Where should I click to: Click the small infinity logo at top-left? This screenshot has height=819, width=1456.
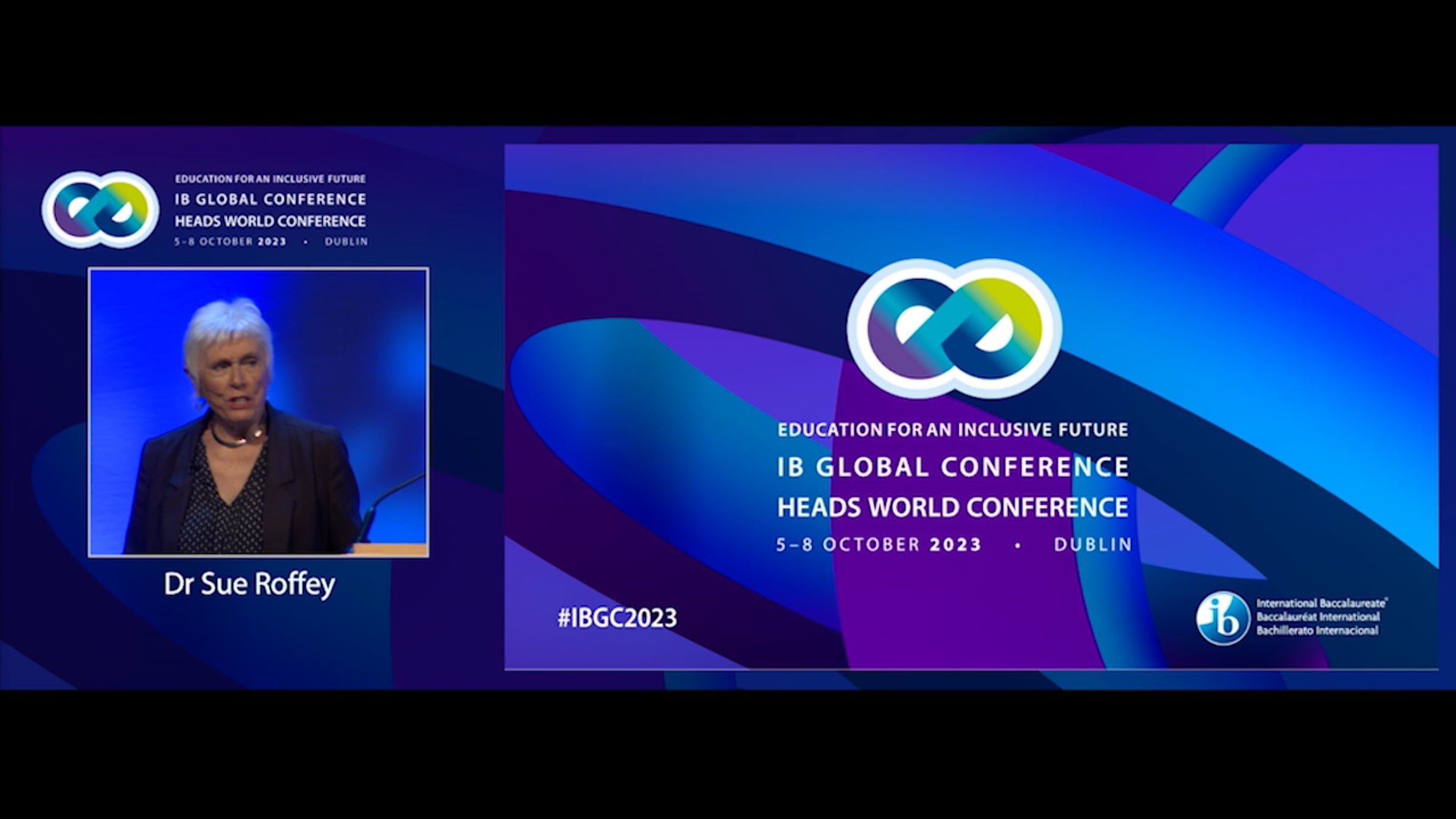pos(100,209)
